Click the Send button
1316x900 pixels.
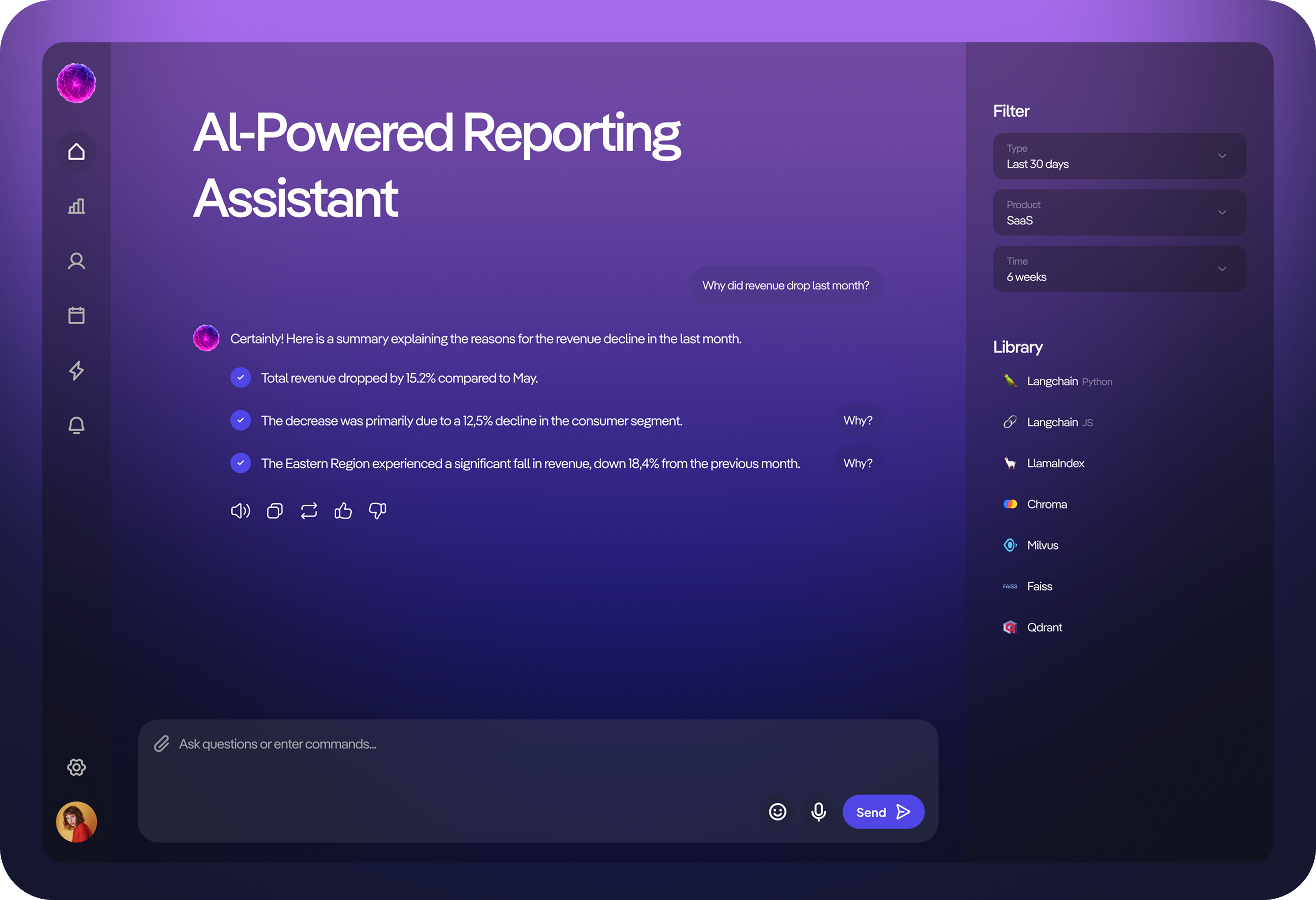click(884, 812)
